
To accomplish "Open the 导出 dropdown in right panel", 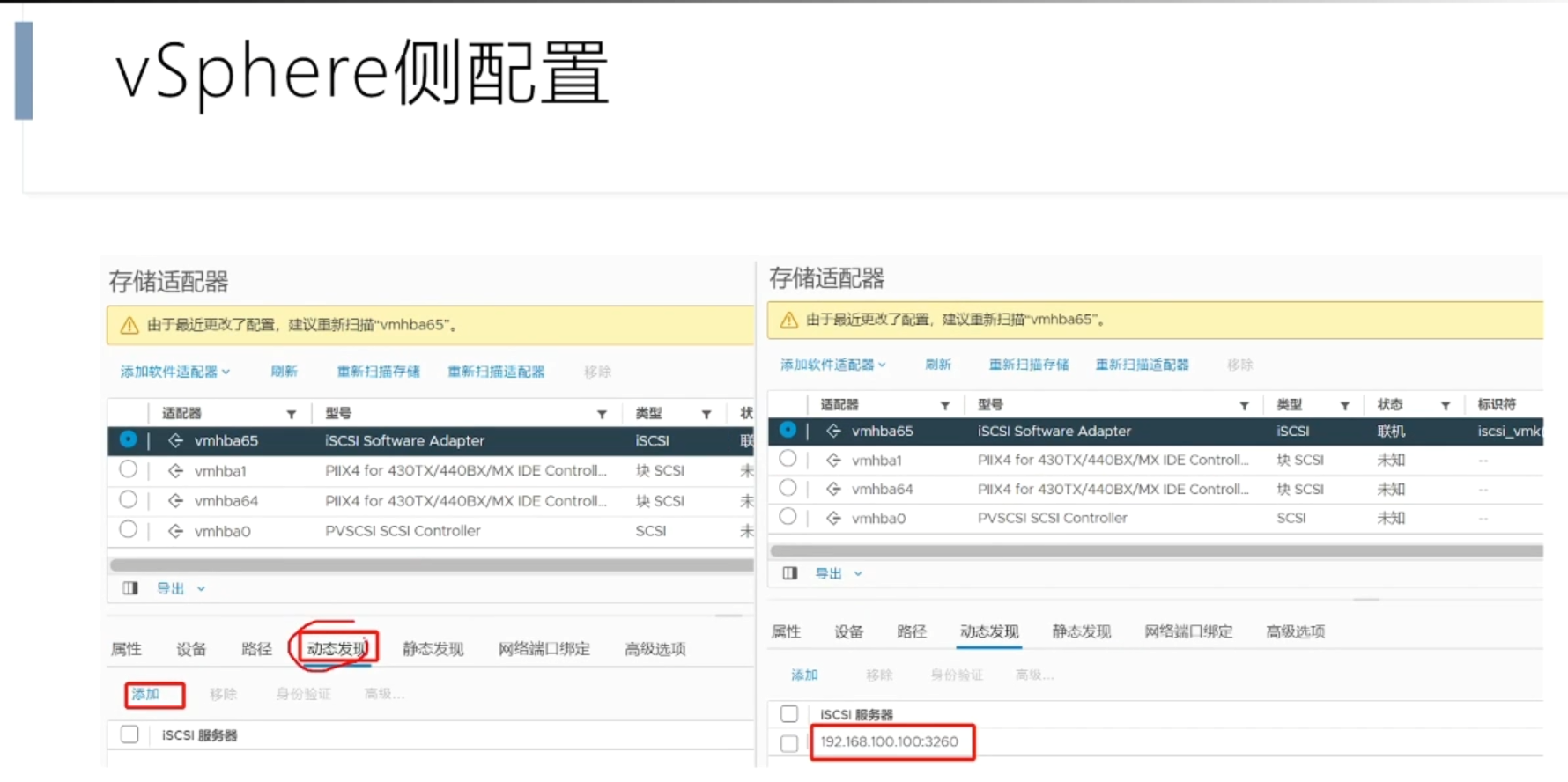I will coord(839,573).
